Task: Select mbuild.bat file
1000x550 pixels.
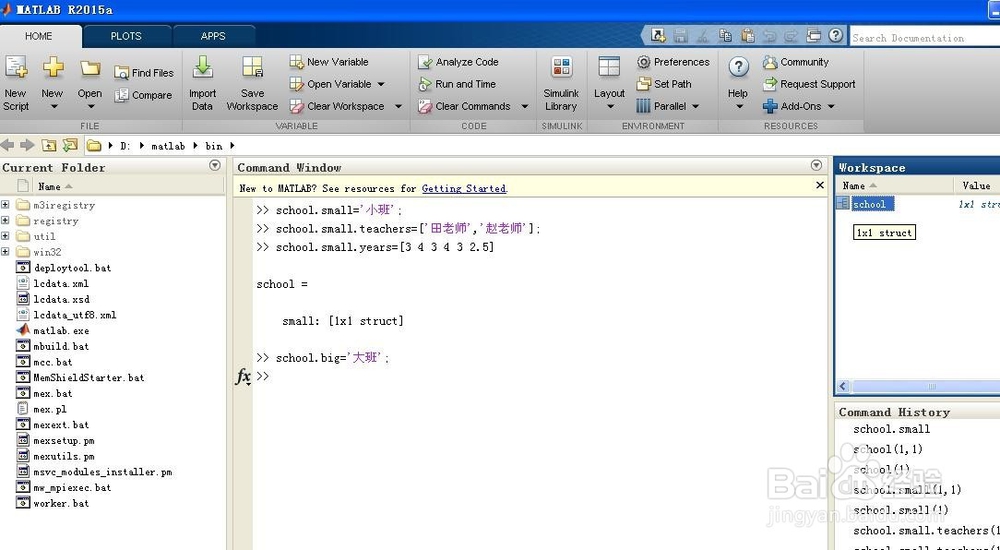Action: tap(61, 346)
